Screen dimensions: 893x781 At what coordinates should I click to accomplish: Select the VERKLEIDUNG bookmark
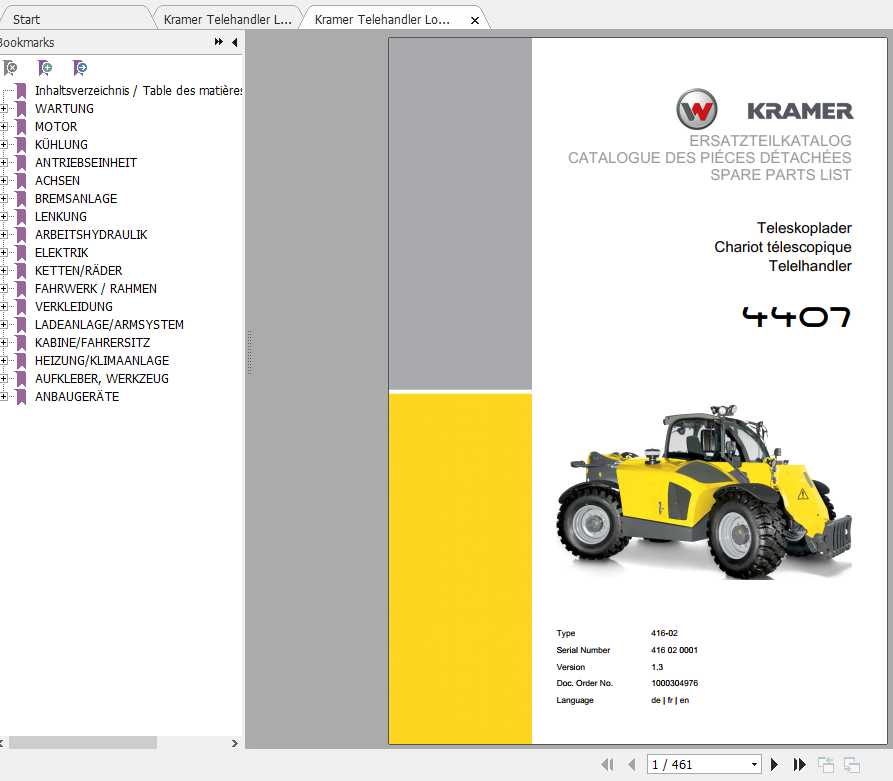point(74,306)
